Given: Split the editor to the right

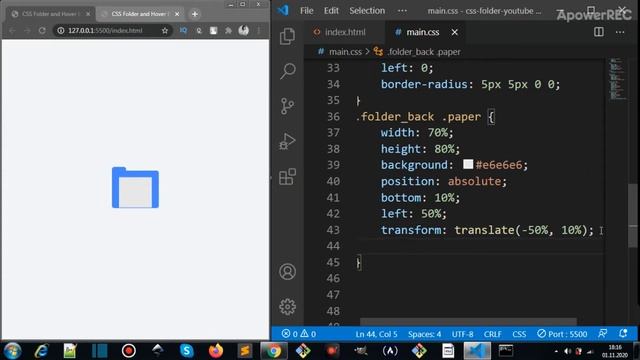Looking at the screenshot, I should pos(599,32).
